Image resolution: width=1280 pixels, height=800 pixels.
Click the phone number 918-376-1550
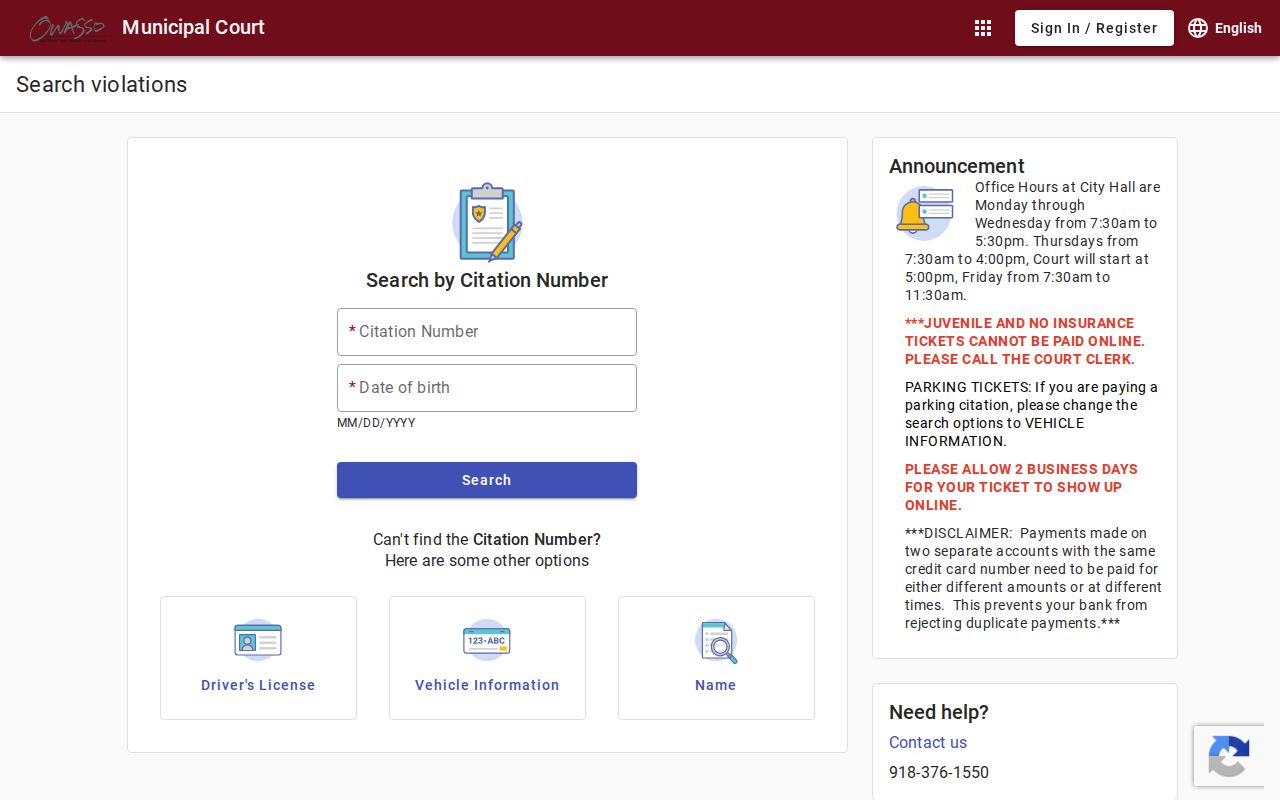(939, 772)
